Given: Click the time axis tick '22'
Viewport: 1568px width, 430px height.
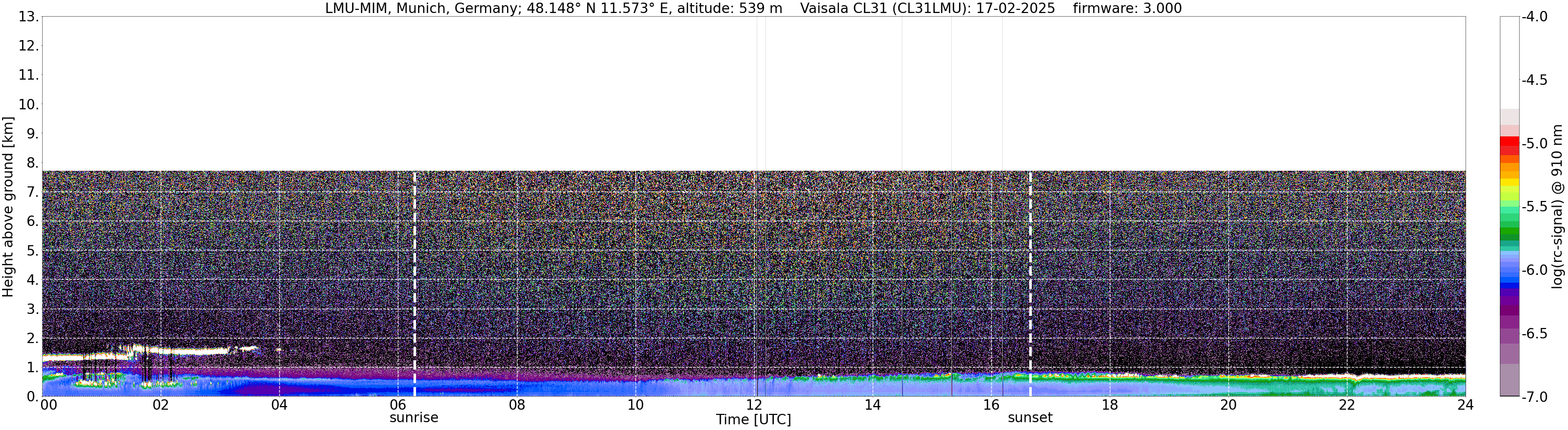Looking at the screenshot, I should [x=1347, y=406].
